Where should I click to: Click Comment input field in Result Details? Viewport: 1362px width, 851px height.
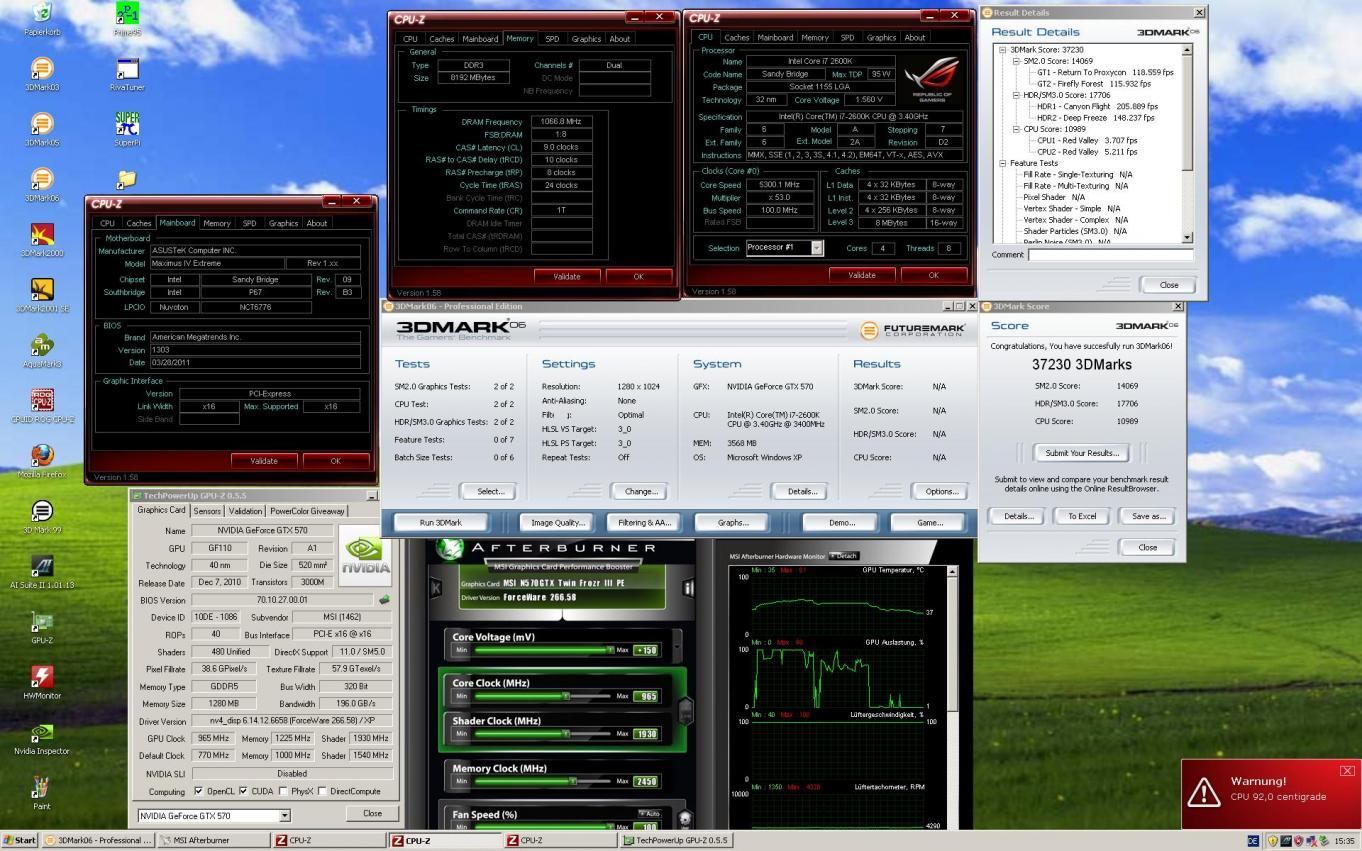[1111, 255]
